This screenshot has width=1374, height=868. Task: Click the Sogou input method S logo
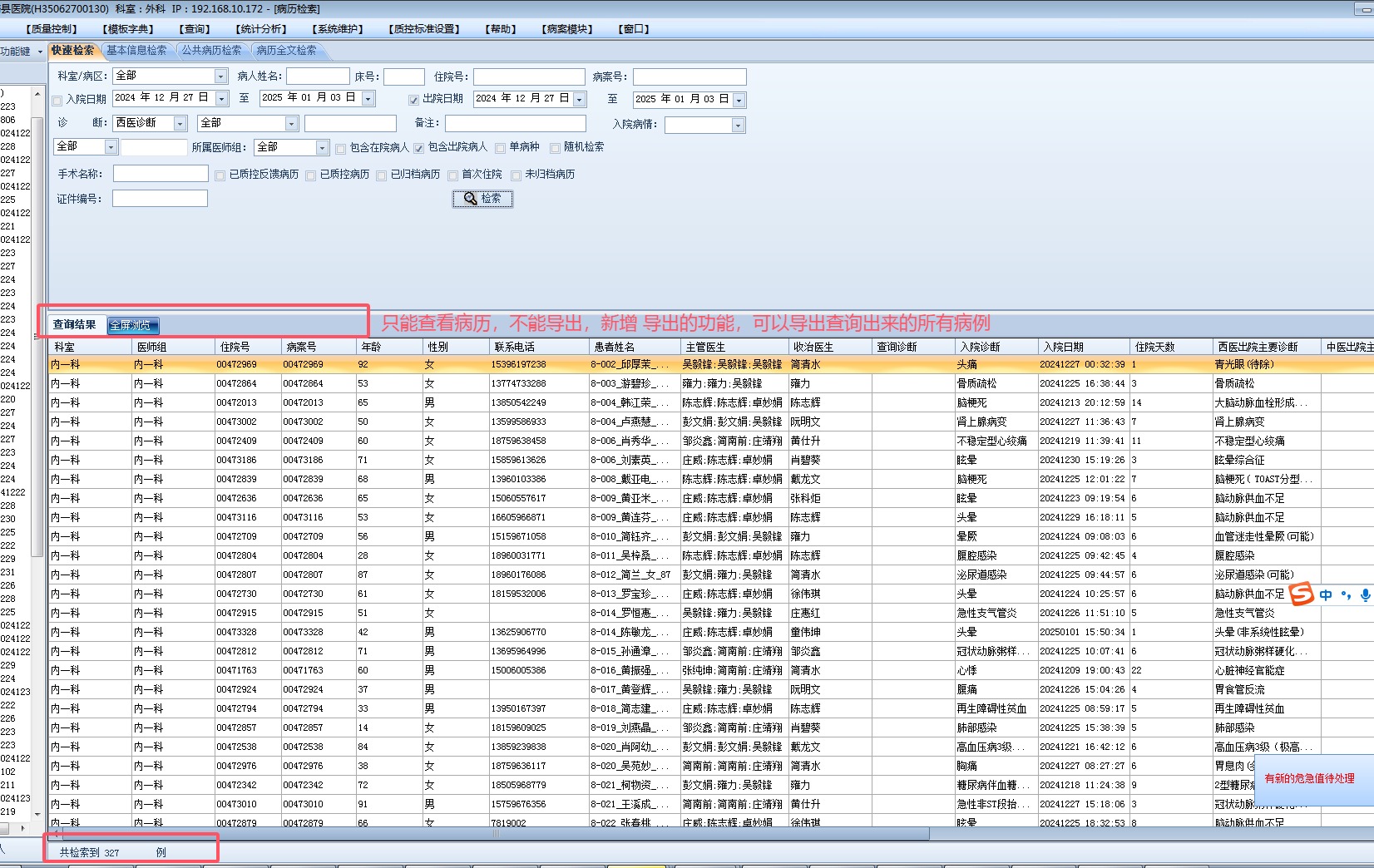click(x=1302, y=594)
